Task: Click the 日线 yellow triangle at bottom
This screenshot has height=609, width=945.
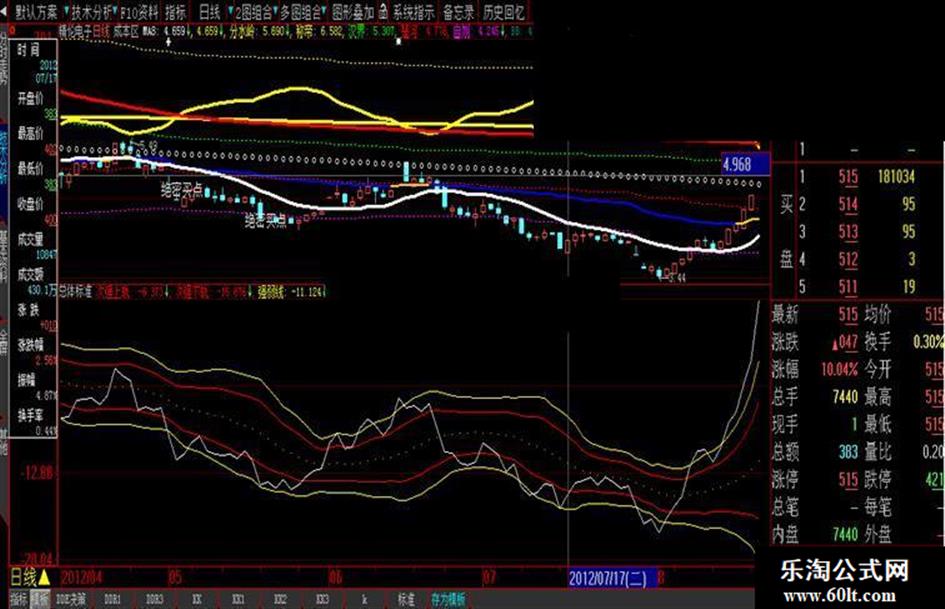Action: [45, 578]
